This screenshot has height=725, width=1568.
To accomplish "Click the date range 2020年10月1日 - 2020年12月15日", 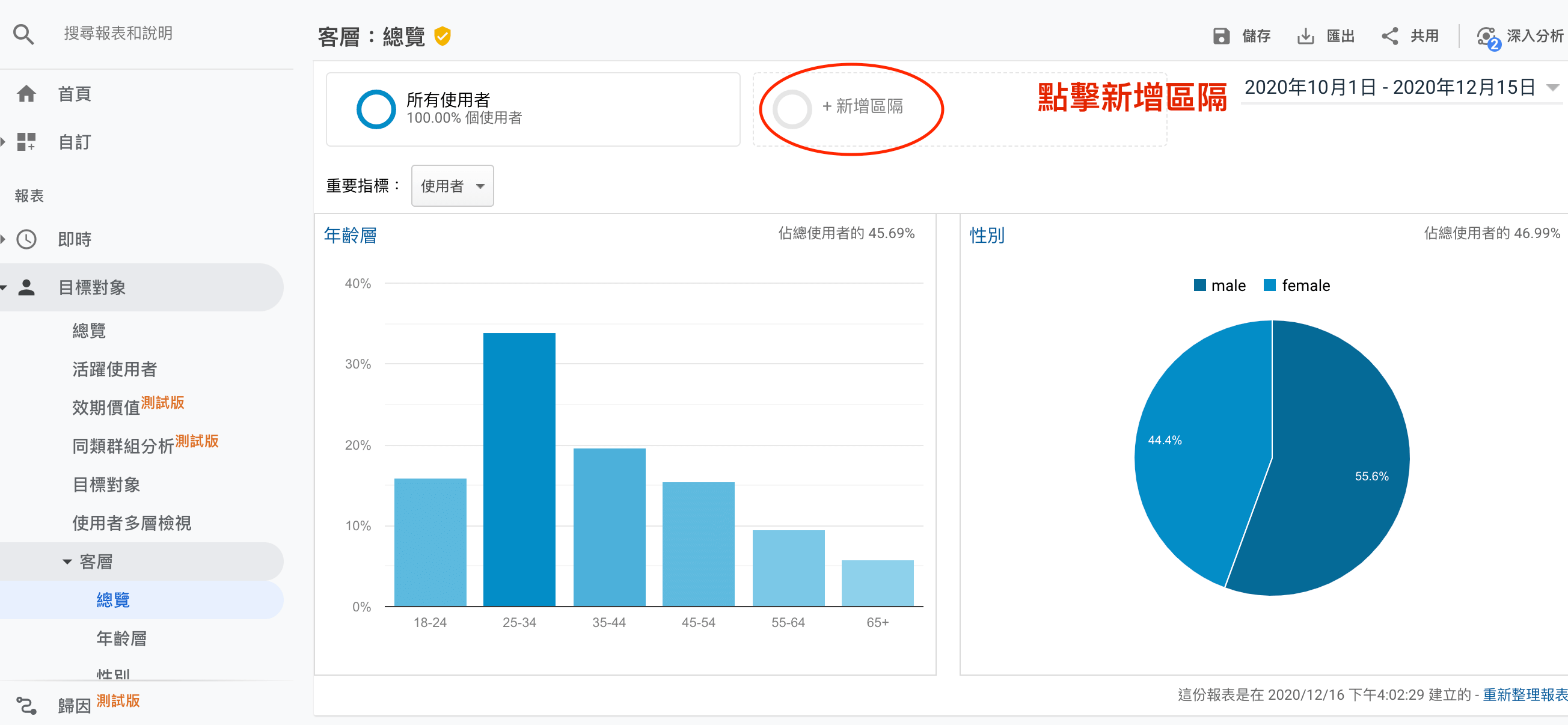I will click(x=1389, y=88).
